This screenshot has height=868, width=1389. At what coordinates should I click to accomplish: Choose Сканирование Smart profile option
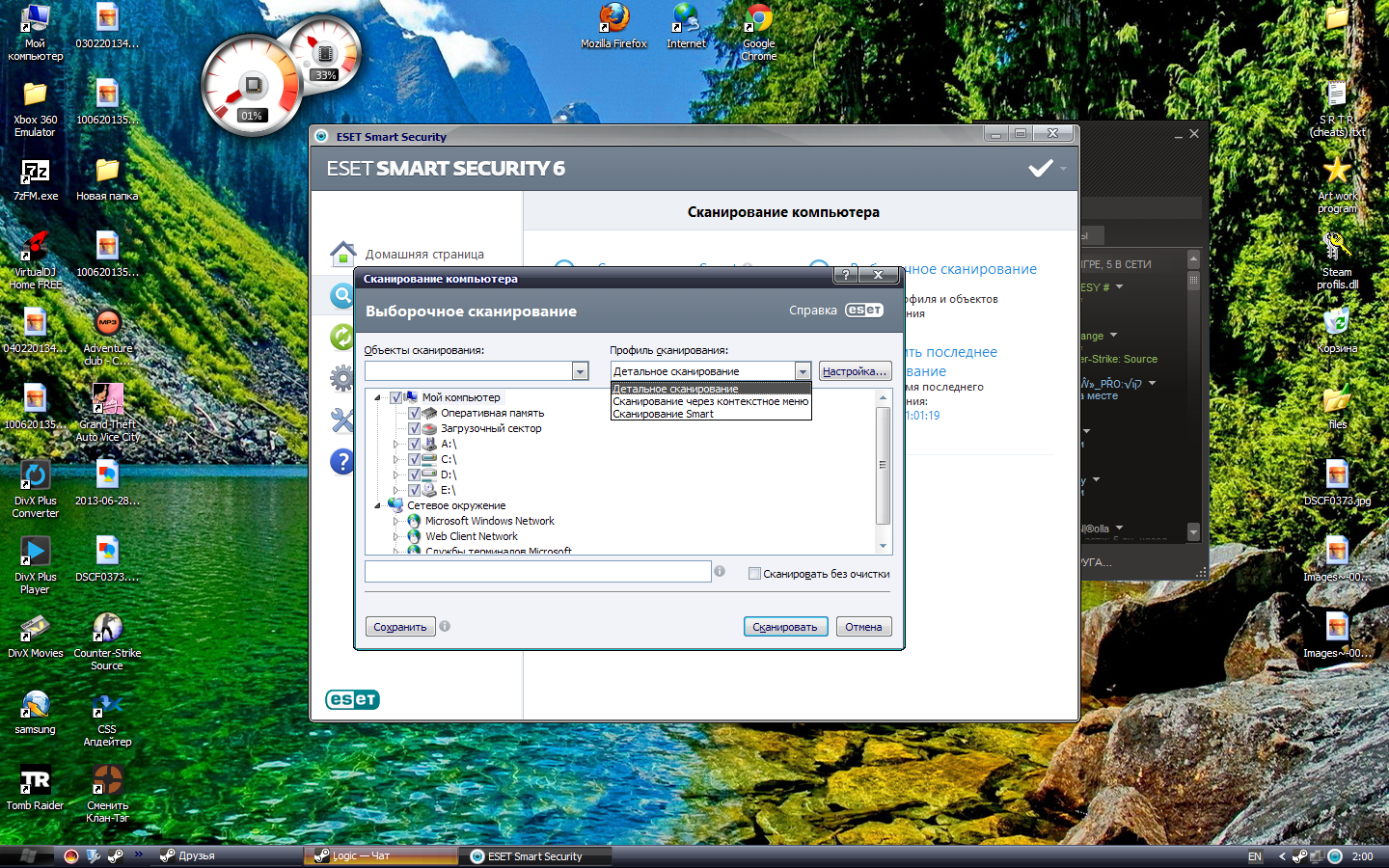click(x=711, y=414)
